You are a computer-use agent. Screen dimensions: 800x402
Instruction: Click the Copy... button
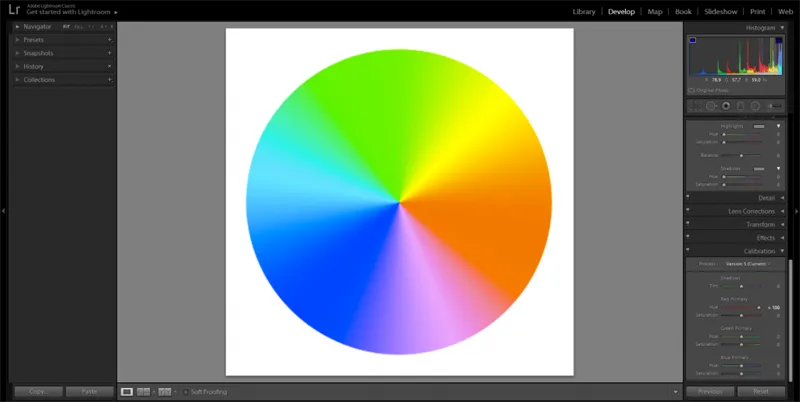[x=38, y=392]
